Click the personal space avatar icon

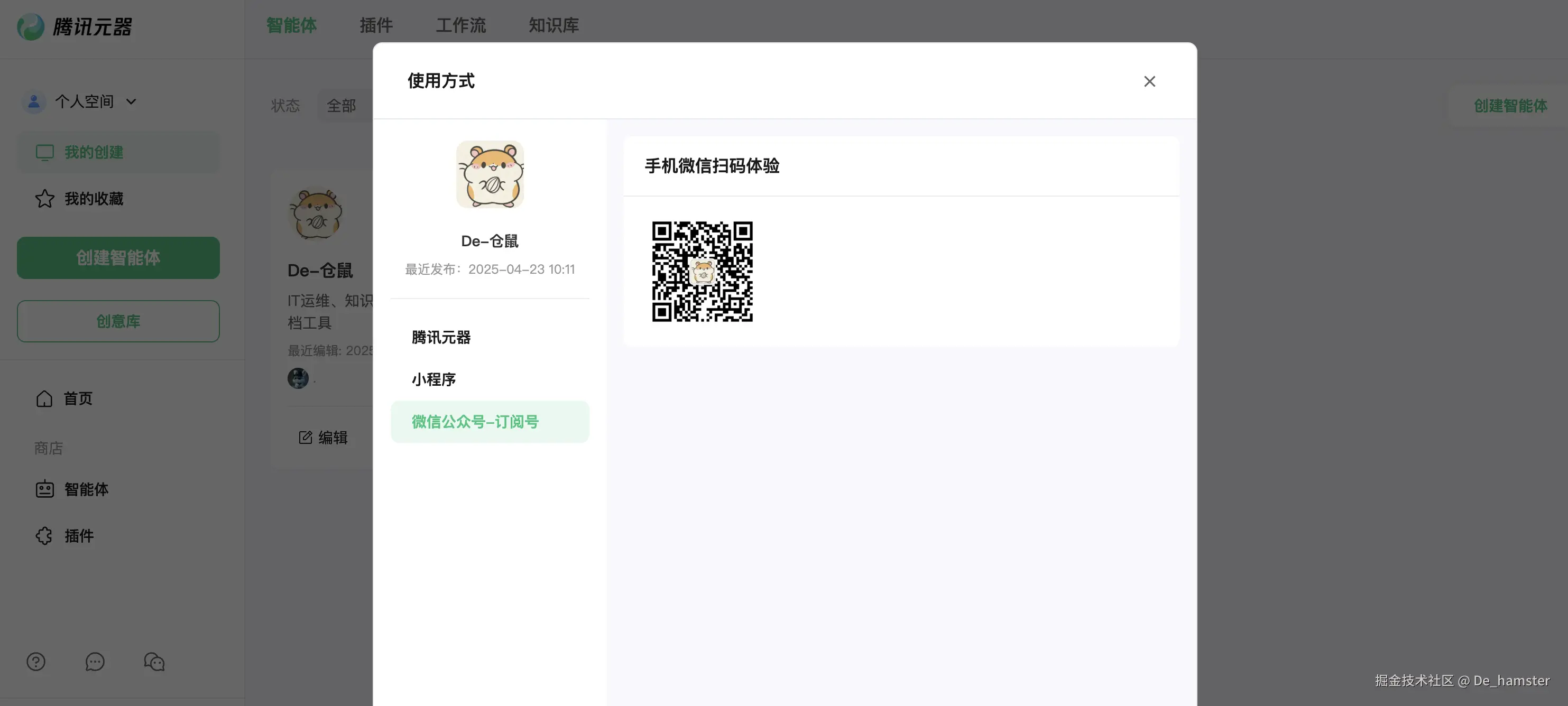pyautogui.click(x=34, y=101)
